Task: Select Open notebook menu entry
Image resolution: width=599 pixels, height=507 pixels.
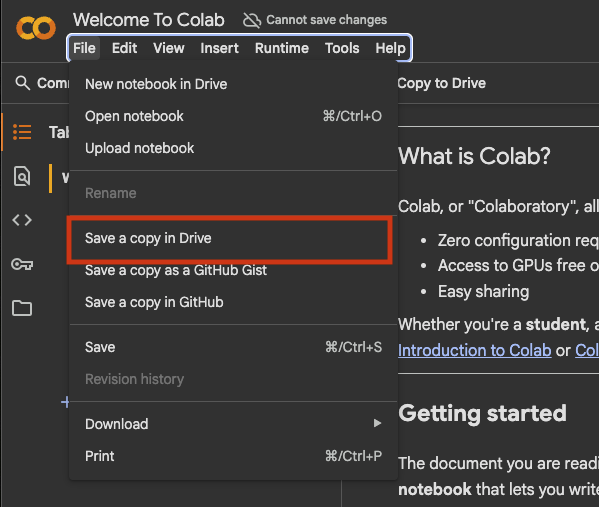Action: pyautogui.click(x=233, y=116)
